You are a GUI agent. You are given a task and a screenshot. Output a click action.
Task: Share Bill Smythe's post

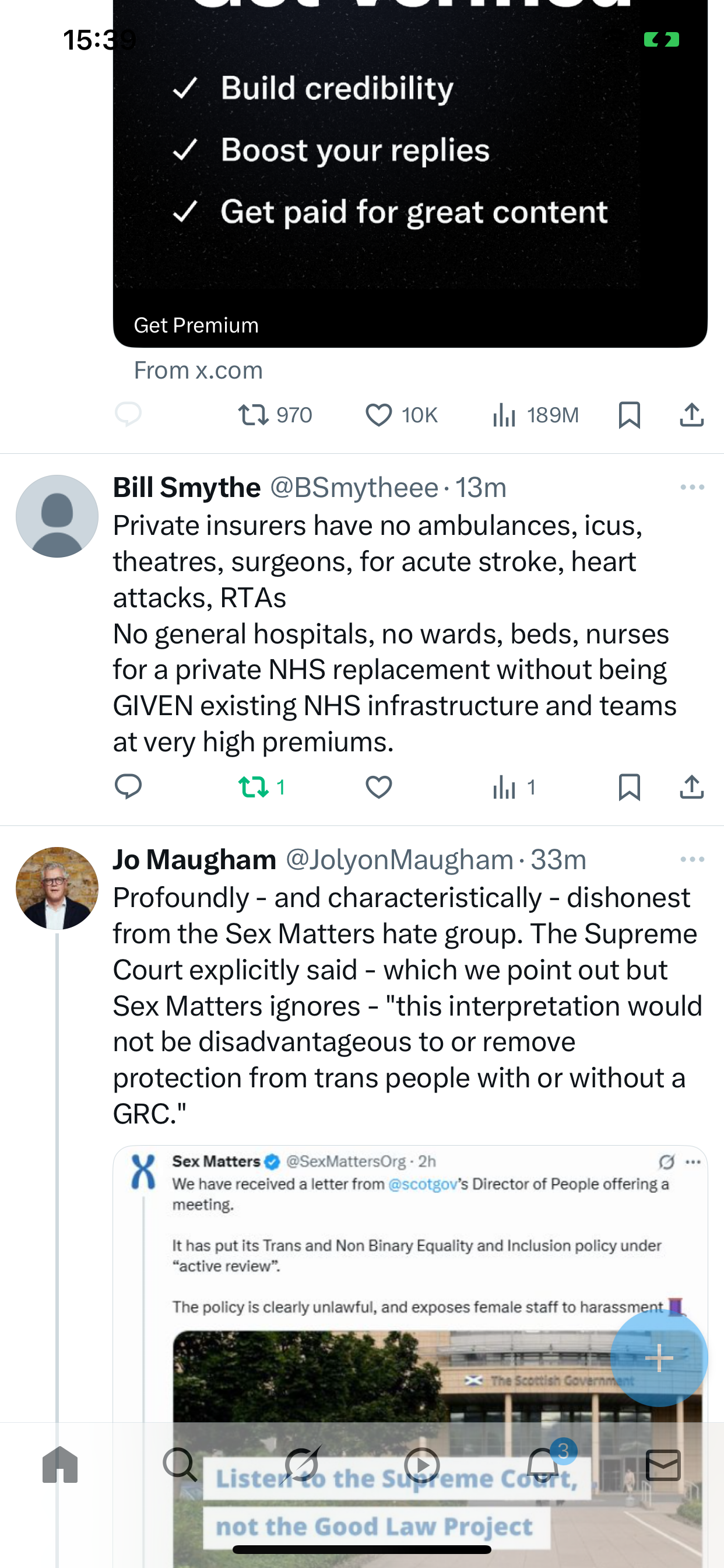click(x=692, y=786)
